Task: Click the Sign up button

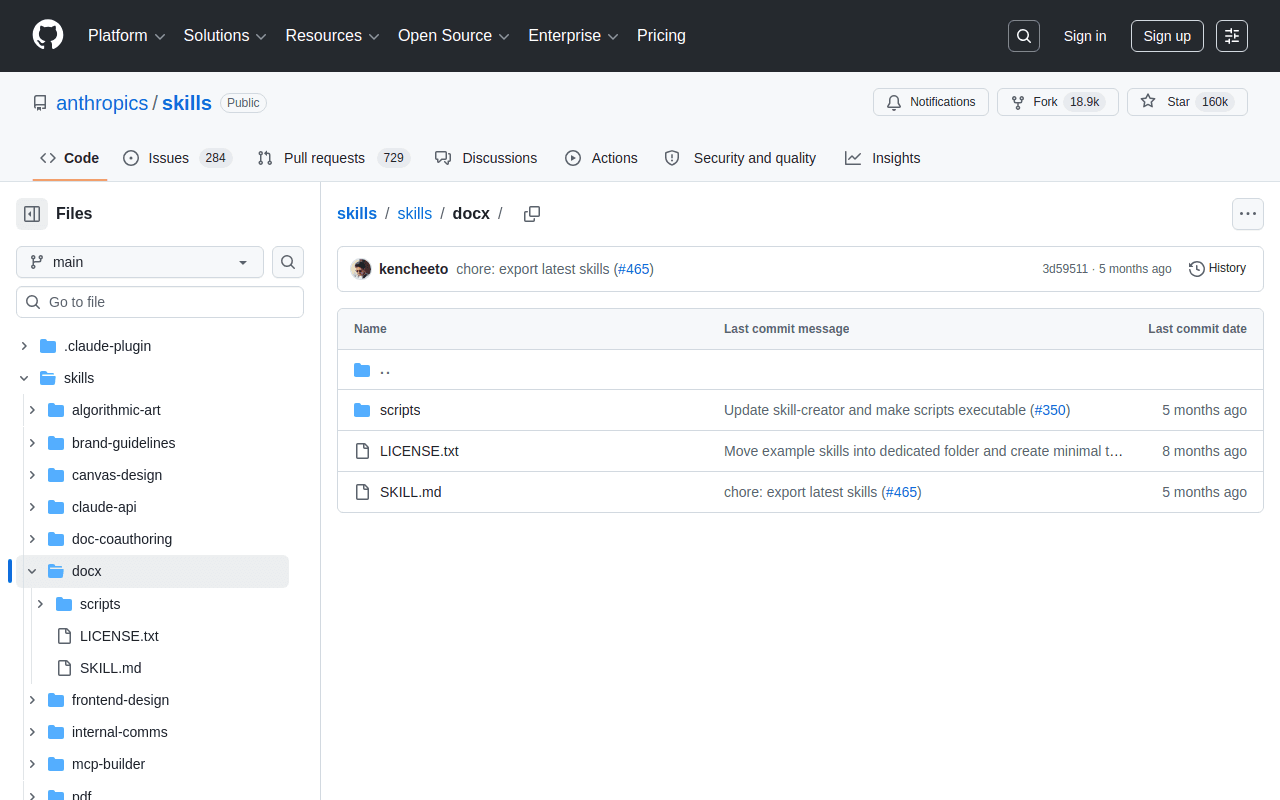Action: point(1167,36)
